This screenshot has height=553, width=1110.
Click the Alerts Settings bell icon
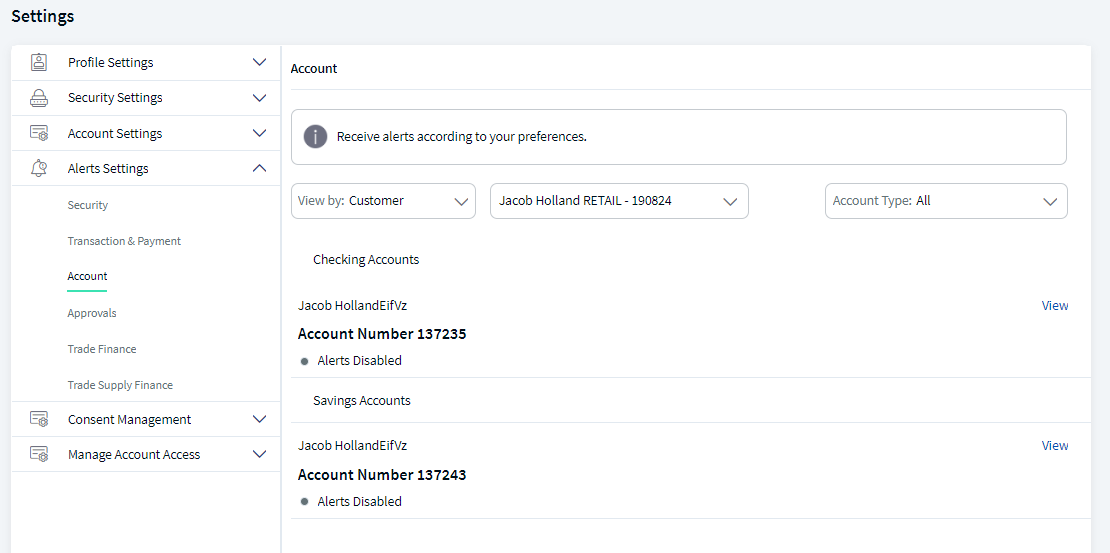pos(39,169)
